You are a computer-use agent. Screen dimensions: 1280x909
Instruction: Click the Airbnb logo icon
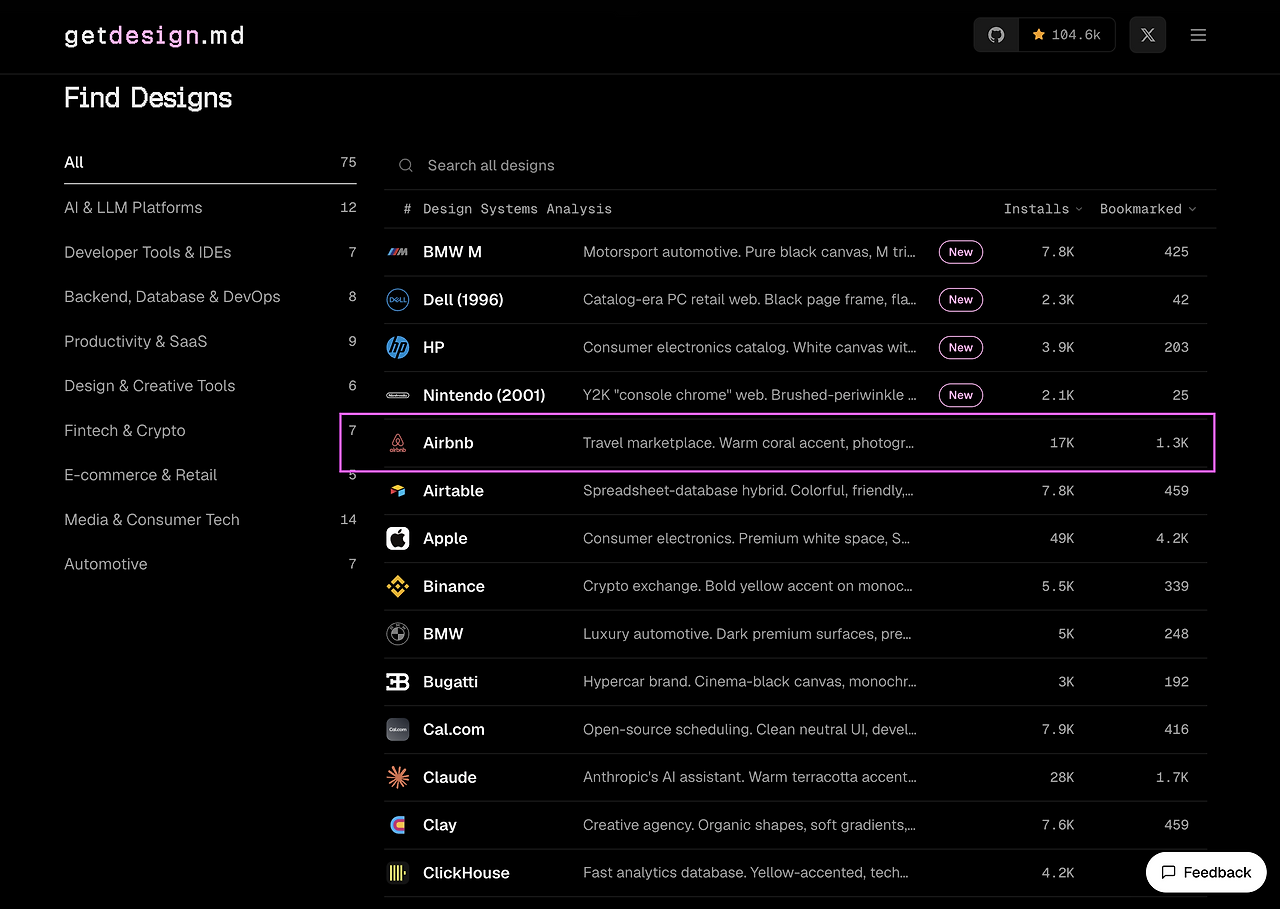[398, 443]
